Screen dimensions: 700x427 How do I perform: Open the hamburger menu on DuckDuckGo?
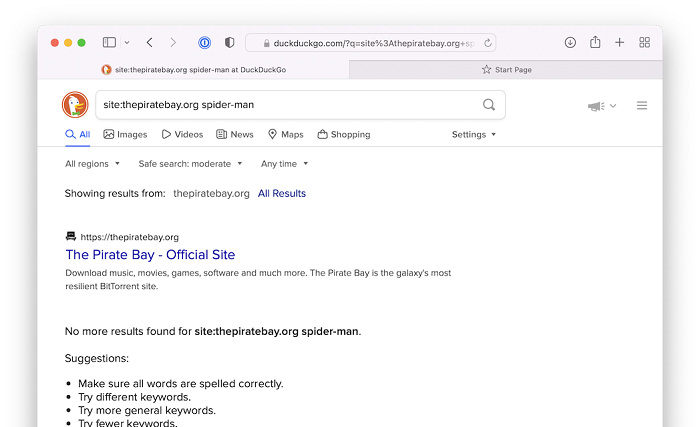[x=642, y=106]
